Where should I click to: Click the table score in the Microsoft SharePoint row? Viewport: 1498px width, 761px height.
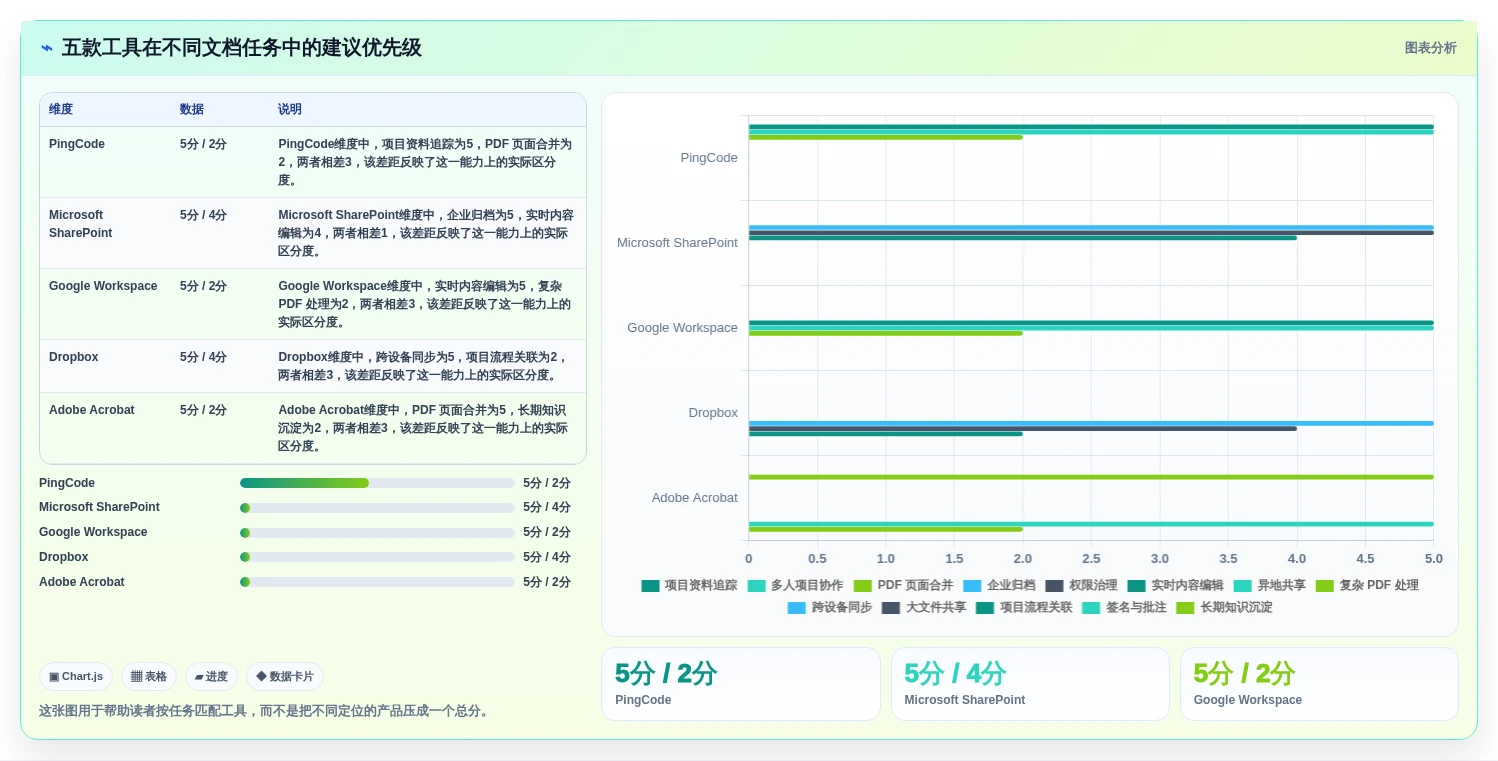[203, 215]
